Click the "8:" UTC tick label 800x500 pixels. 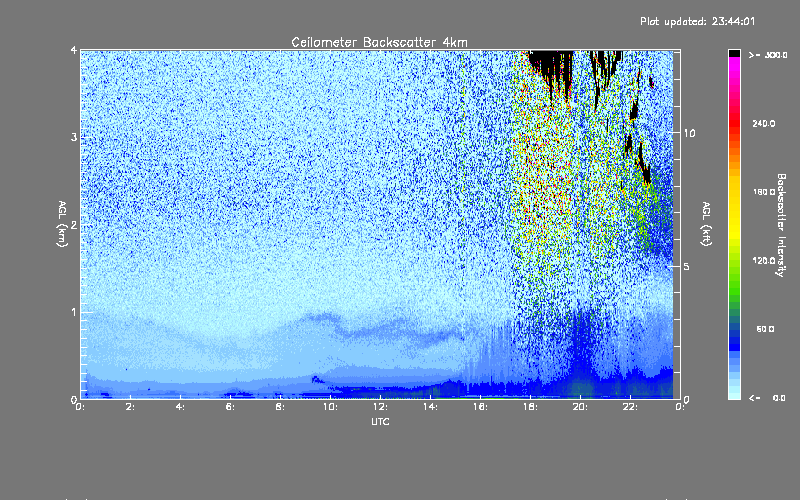click(x=280, y=407)
